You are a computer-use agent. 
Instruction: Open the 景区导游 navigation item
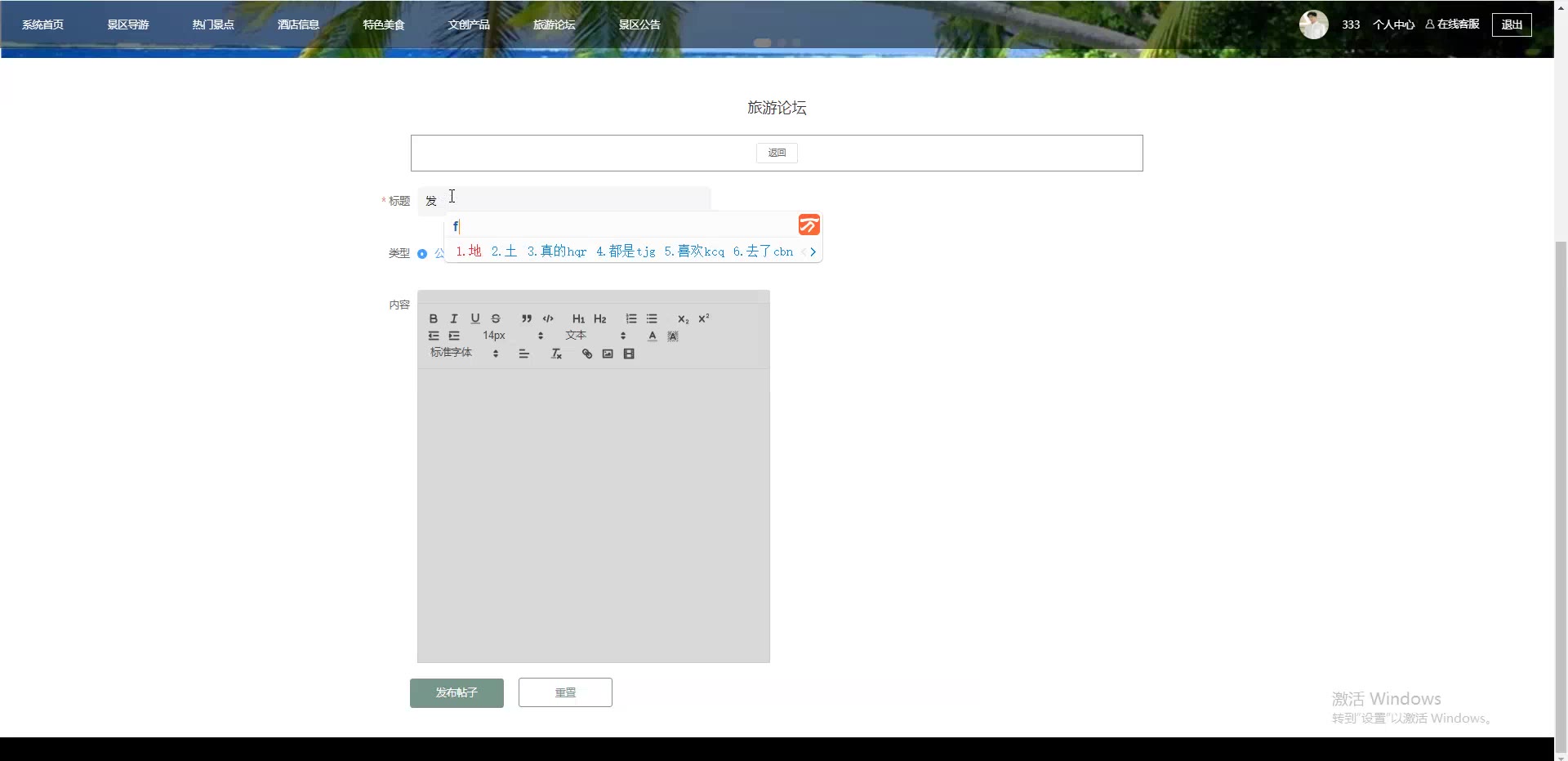(128, 24)
